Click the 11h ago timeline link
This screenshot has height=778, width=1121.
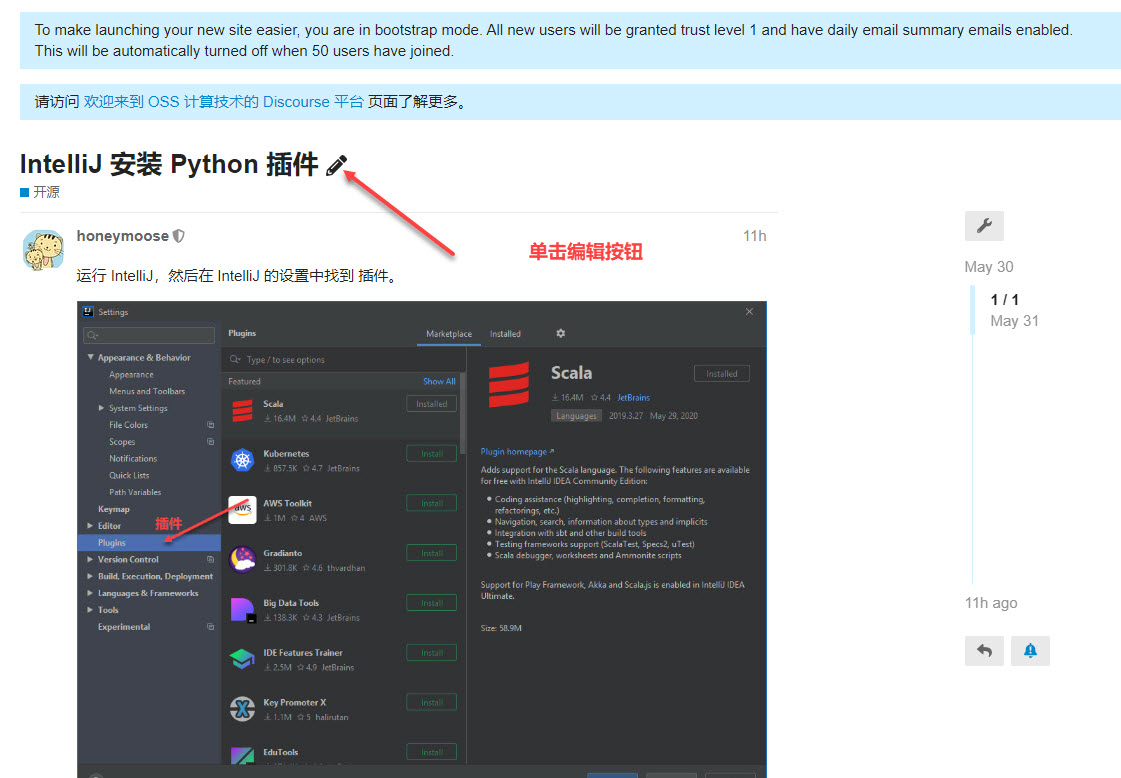tap(991, 603)
